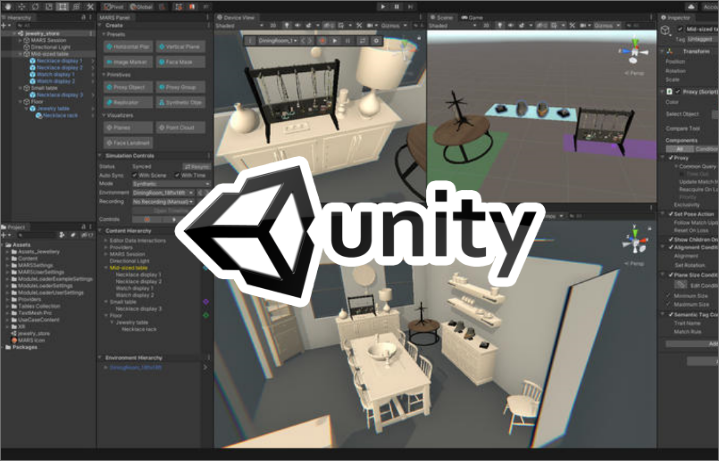Open the custom editor tools wrench icon
This screenshot has width=719, height=461.
pyautogui.click(x=90, y=7)
